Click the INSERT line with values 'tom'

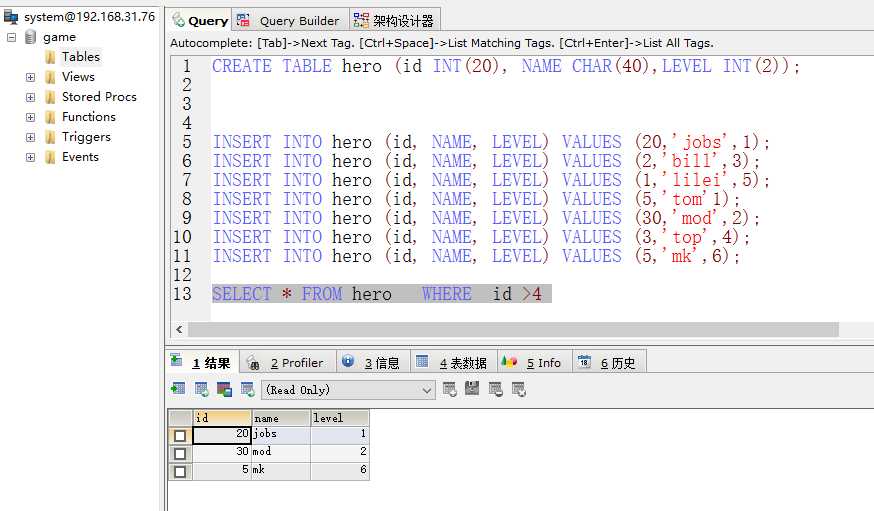click(x=477, y=199)
